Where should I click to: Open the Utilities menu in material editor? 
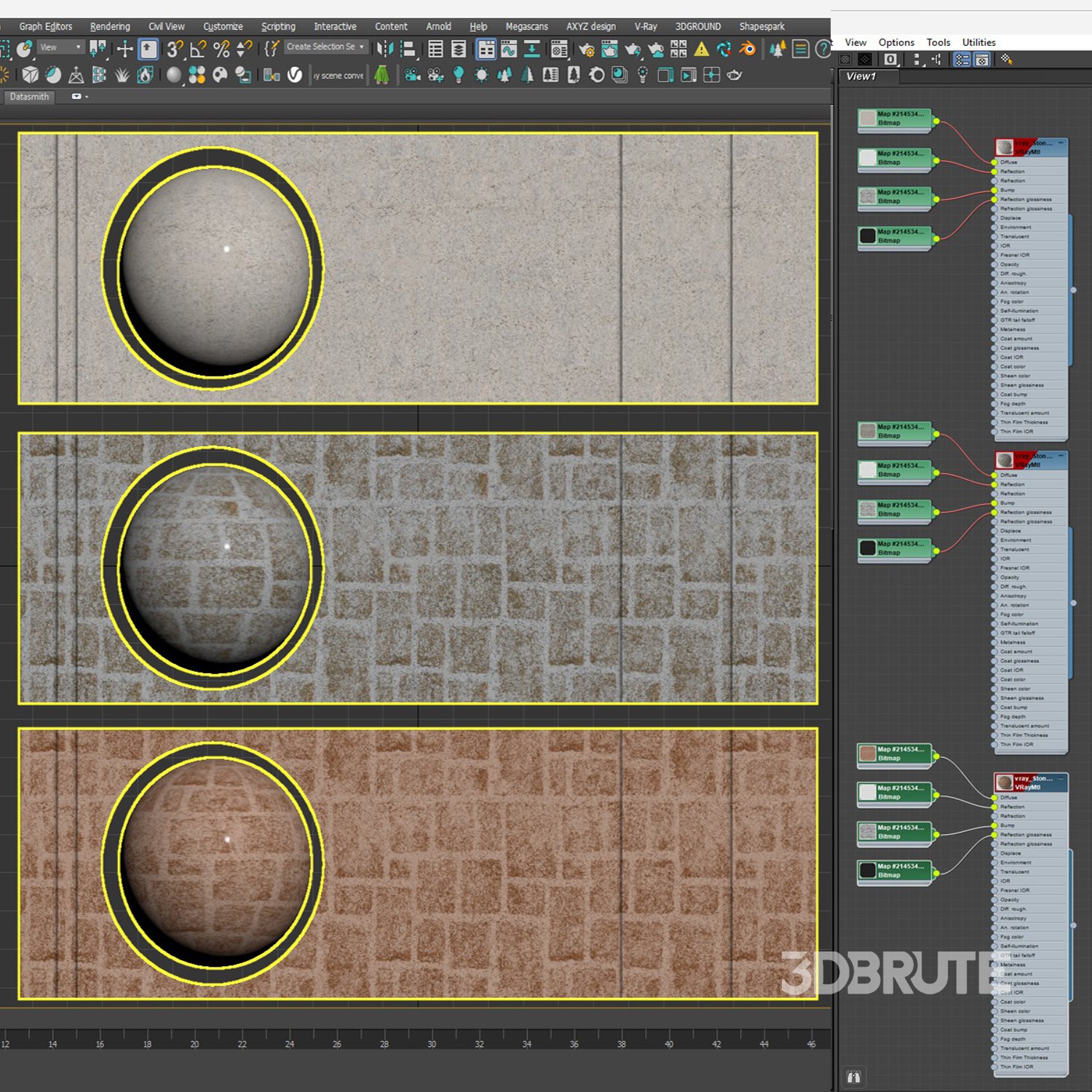click(x=978, y=42)
